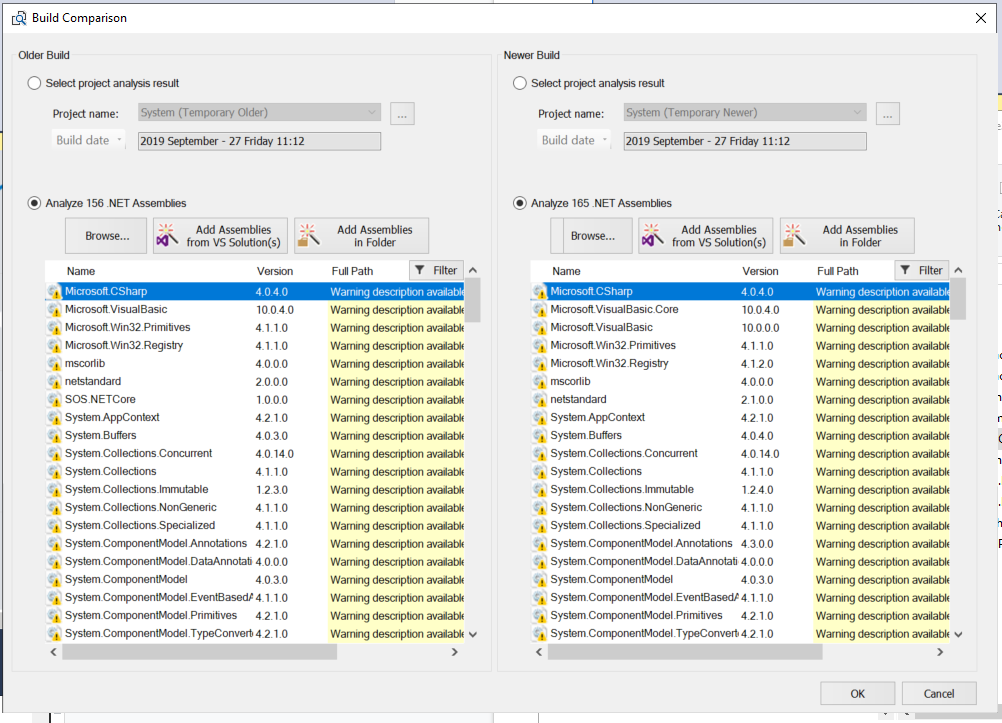Select Microsoft.VisualBasic in older list
The height and width of the screenshot is (723, 1002).
(x=256, y=309)
